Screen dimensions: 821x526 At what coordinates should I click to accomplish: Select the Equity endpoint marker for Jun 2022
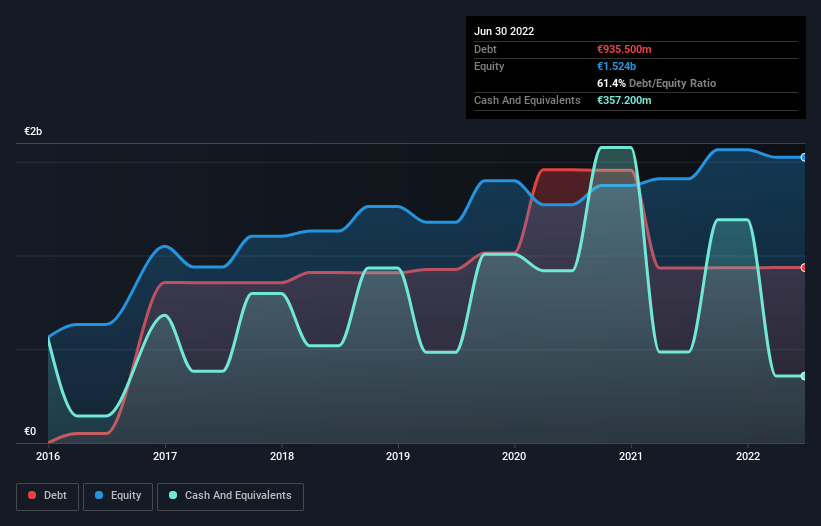coord(804,157)
